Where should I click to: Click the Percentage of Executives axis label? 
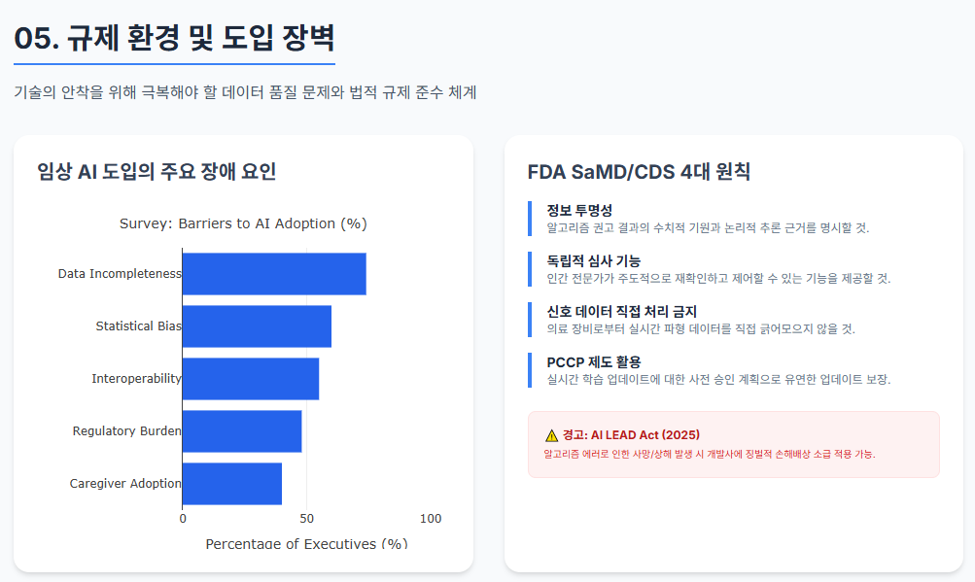[307, 543]
